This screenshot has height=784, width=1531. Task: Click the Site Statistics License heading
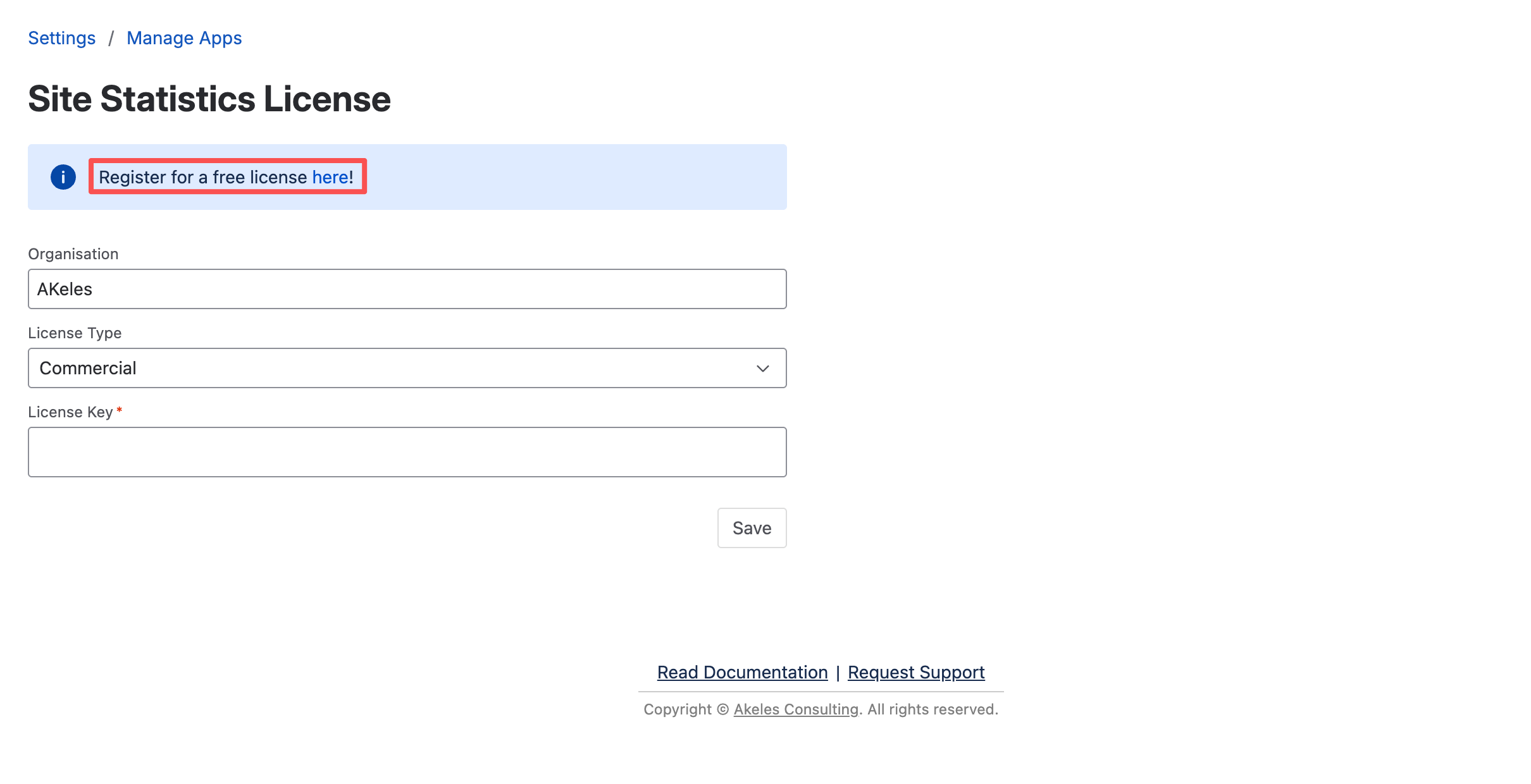pos(209,99)
